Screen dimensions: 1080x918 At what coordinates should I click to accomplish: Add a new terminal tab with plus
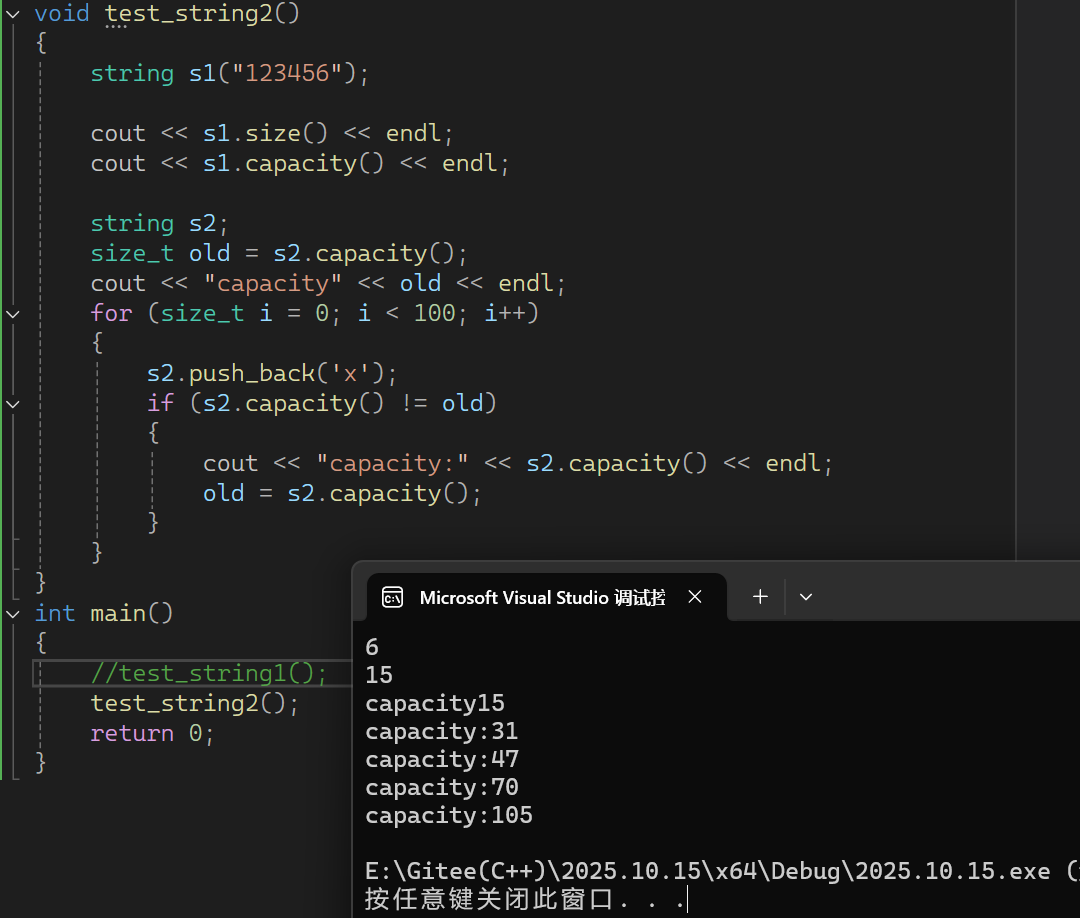(x=760, y=596)
